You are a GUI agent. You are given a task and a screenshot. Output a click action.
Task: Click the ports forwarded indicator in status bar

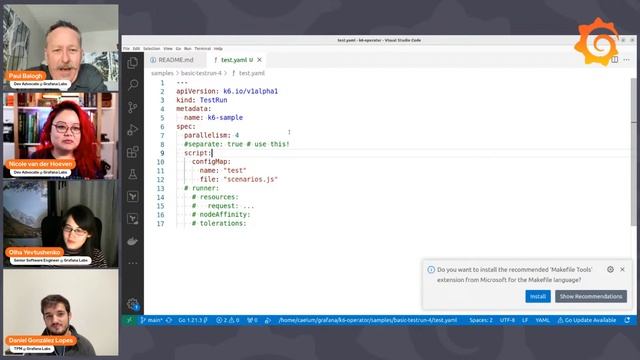click(252, 320)
